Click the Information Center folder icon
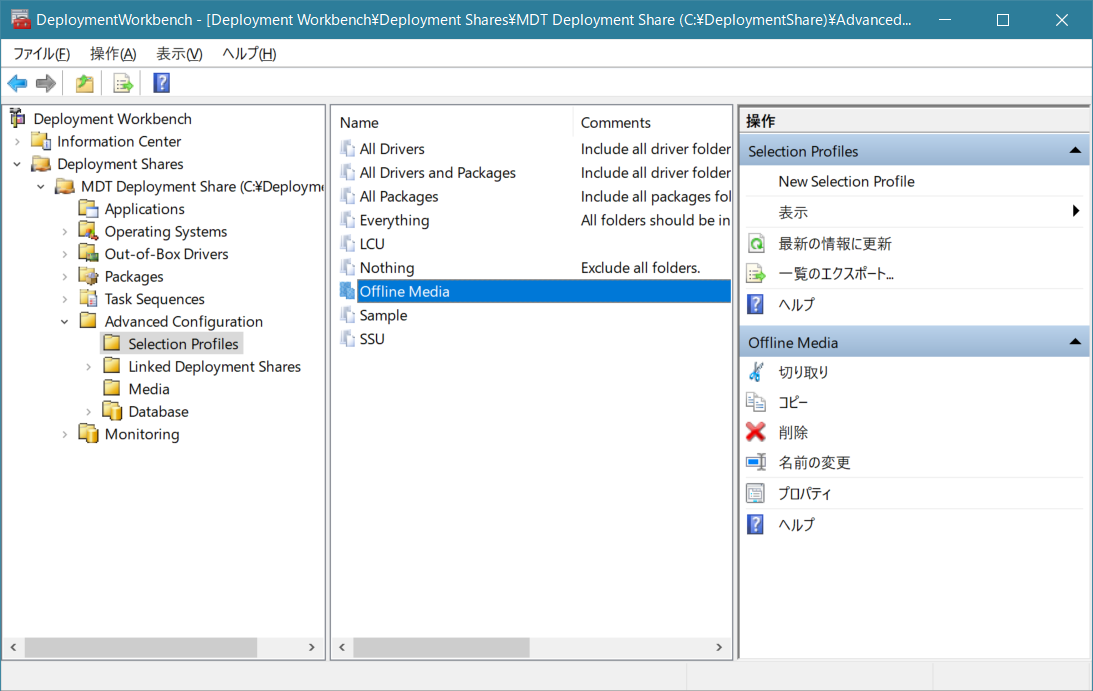The image size is (1093, 691). pyautogui.click(x=41, y=142)
